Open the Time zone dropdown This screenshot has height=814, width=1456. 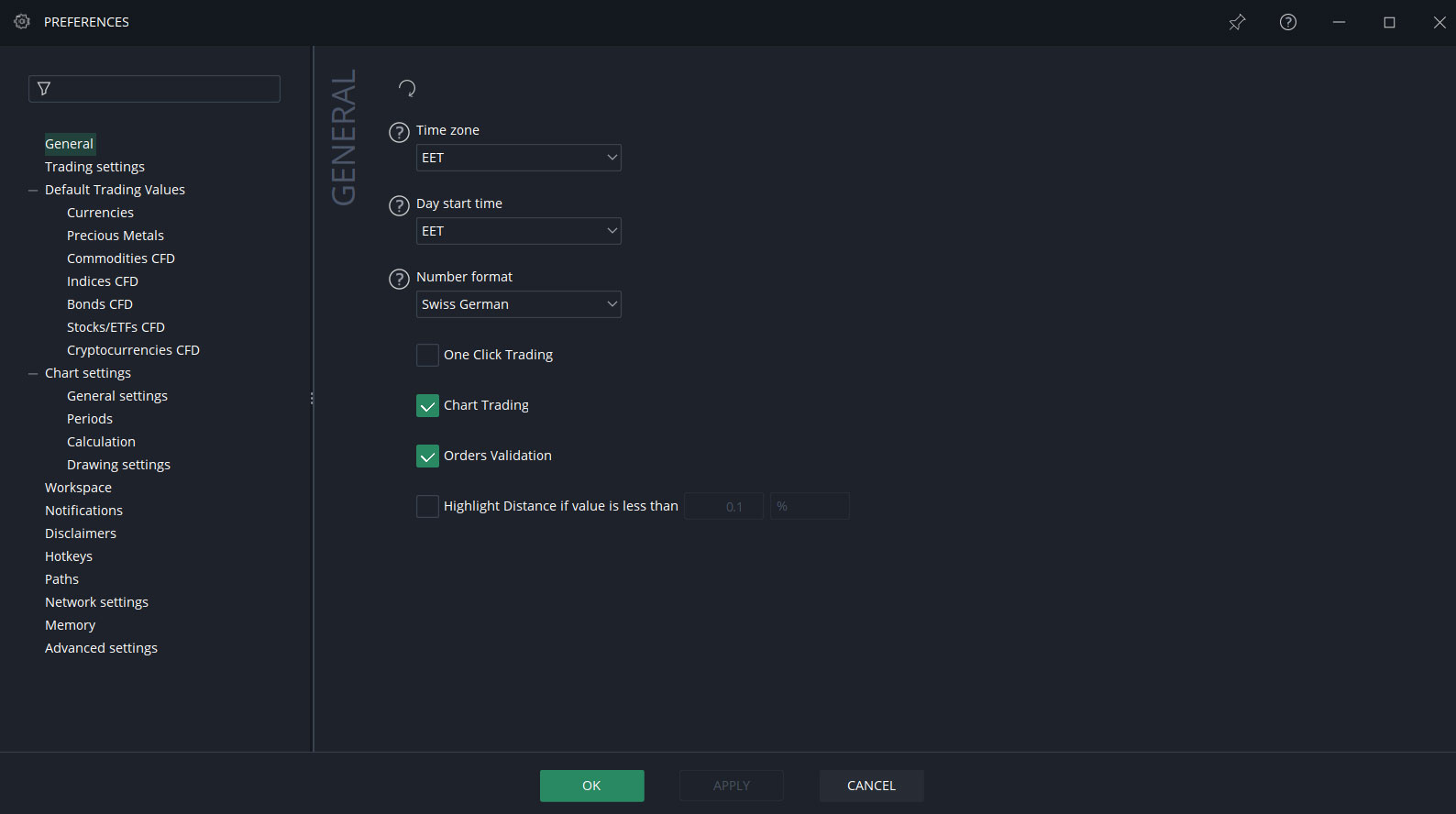(x=518, y=158)
